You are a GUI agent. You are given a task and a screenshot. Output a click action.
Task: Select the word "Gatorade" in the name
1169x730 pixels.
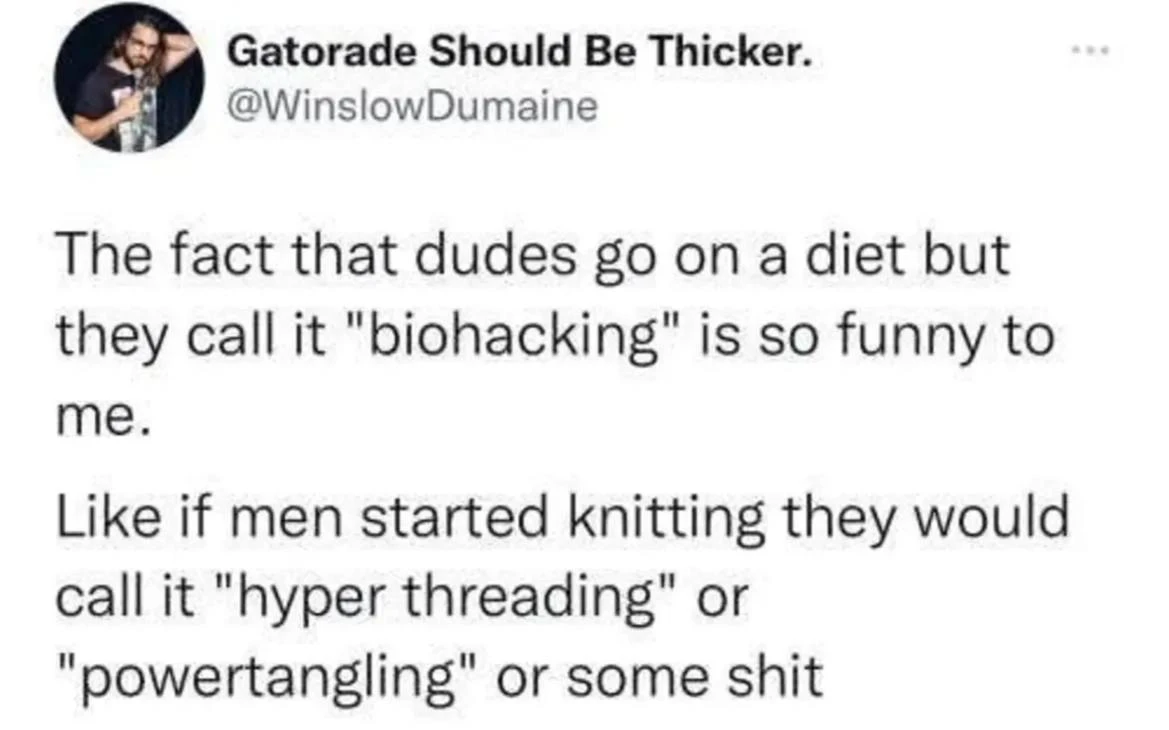tap(323, 51)
